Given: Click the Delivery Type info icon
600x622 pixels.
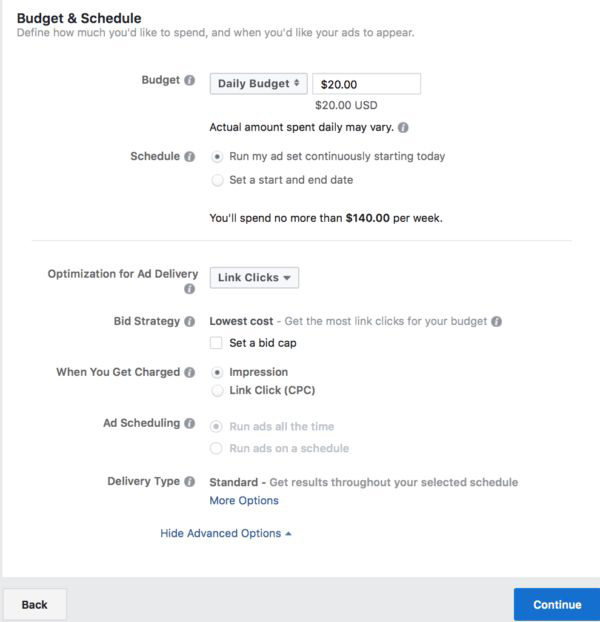Looking at the screenshot, I should pos(190,482).
